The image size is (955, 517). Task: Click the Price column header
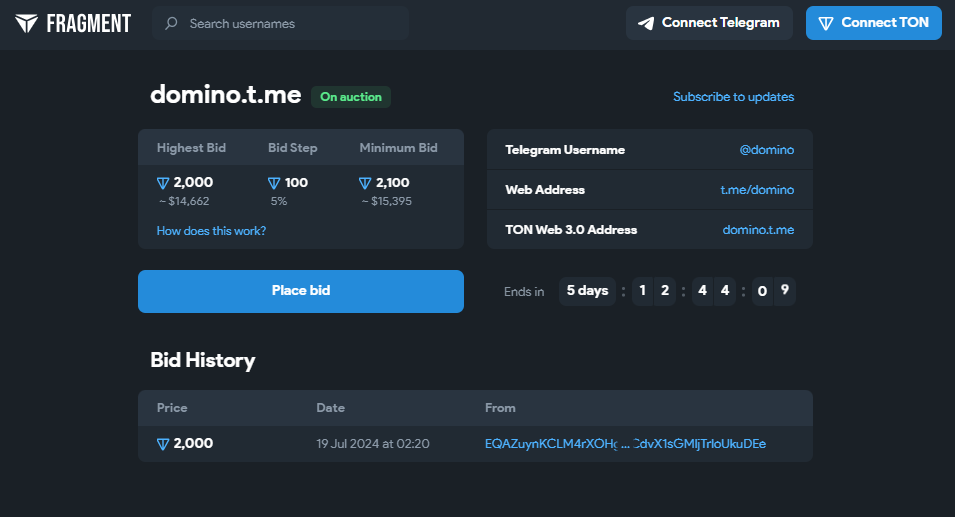[172, 408]
